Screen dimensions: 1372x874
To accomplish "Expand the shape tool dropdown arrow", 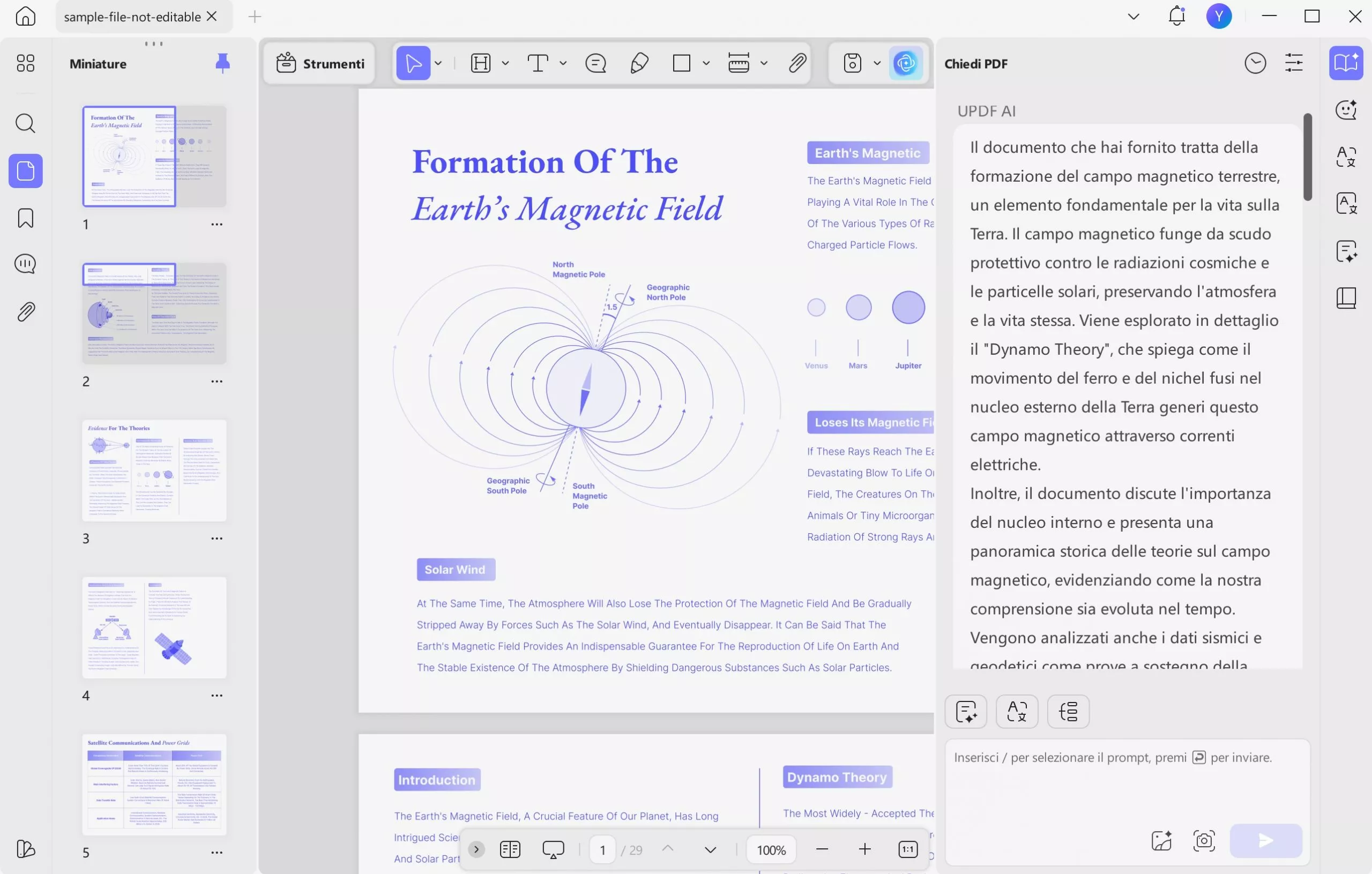I will [x=706, y=63].
